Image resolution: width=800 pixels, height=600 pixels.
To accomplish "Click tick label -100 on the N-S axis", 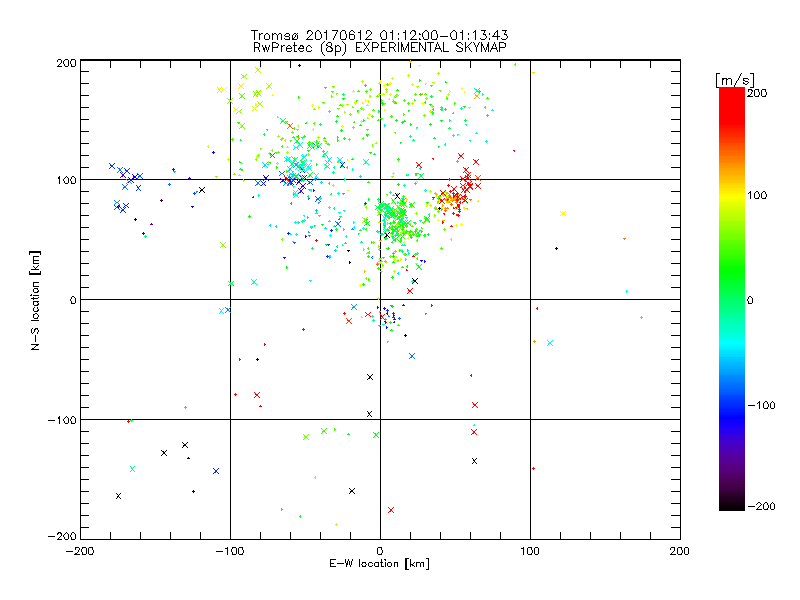I will click(62, 420).
